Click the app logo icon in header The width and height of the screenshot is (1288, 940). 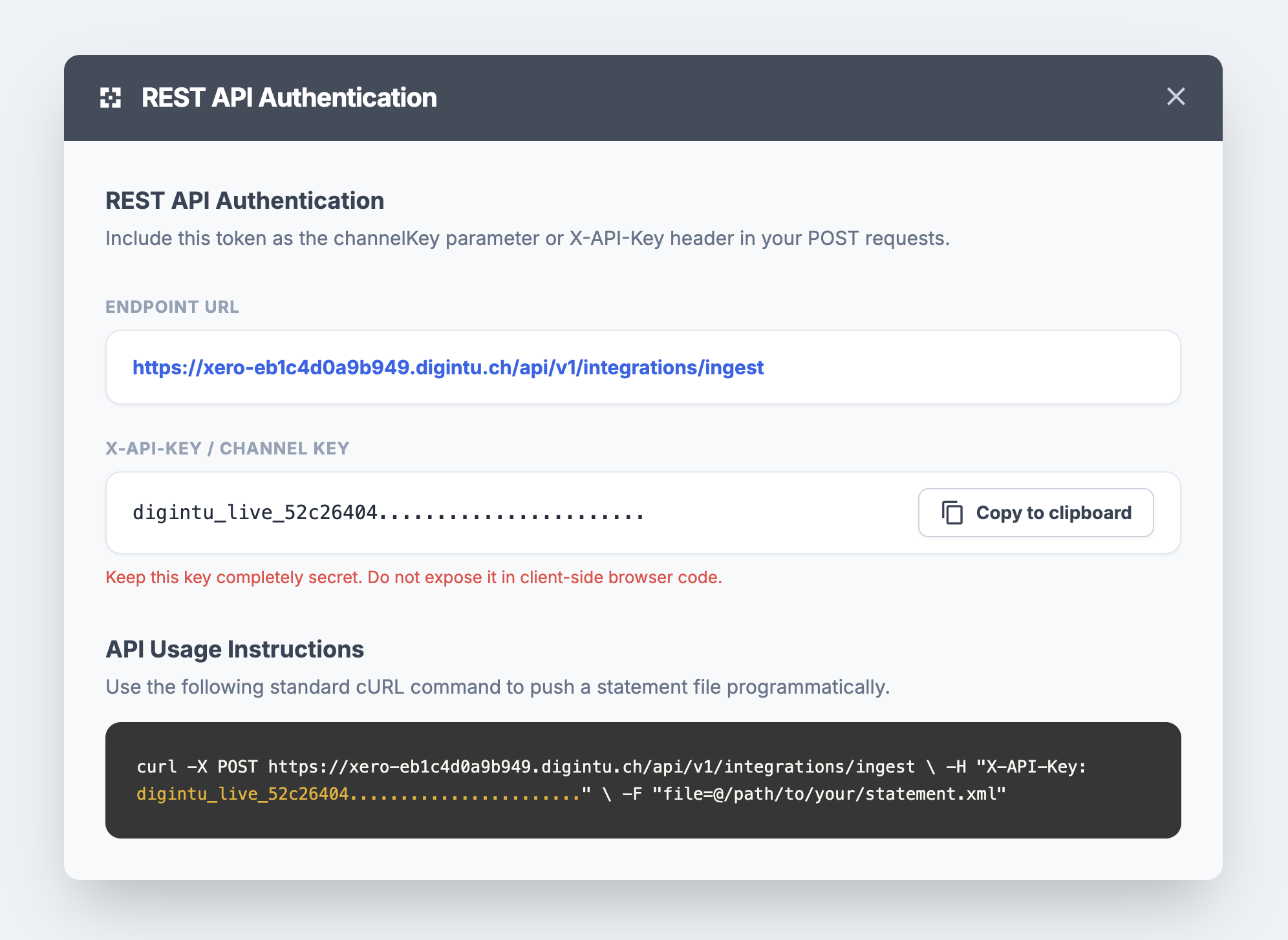pos(111,98)
